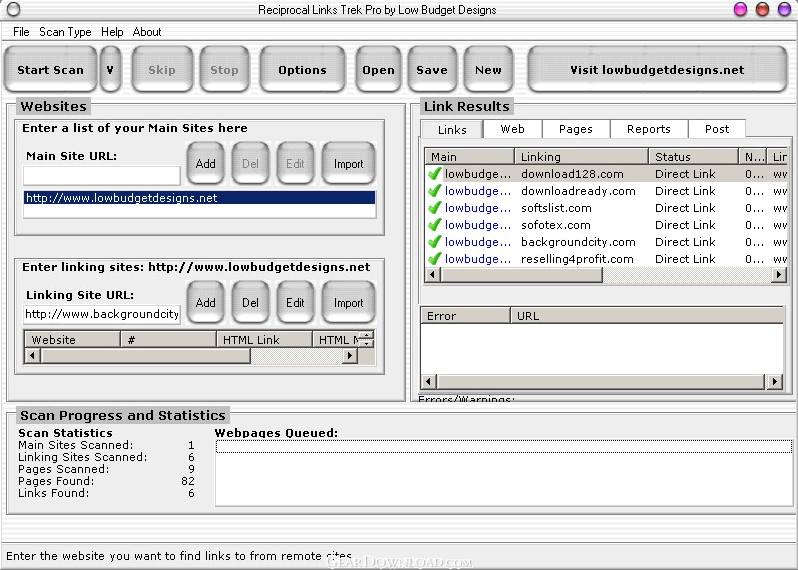Sort by the Status column header
The height and width of the screenshot is (570, 798).
pos(694,157)
